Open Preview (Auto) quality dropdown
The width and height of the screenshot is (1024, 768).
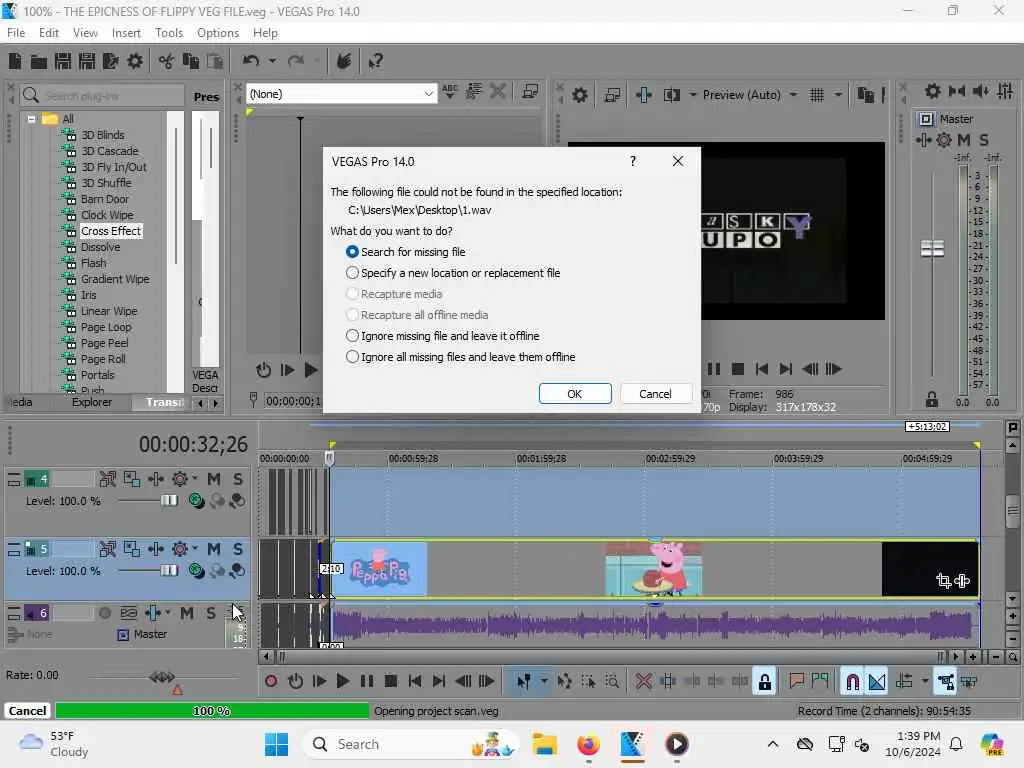[x=793, y=95]
